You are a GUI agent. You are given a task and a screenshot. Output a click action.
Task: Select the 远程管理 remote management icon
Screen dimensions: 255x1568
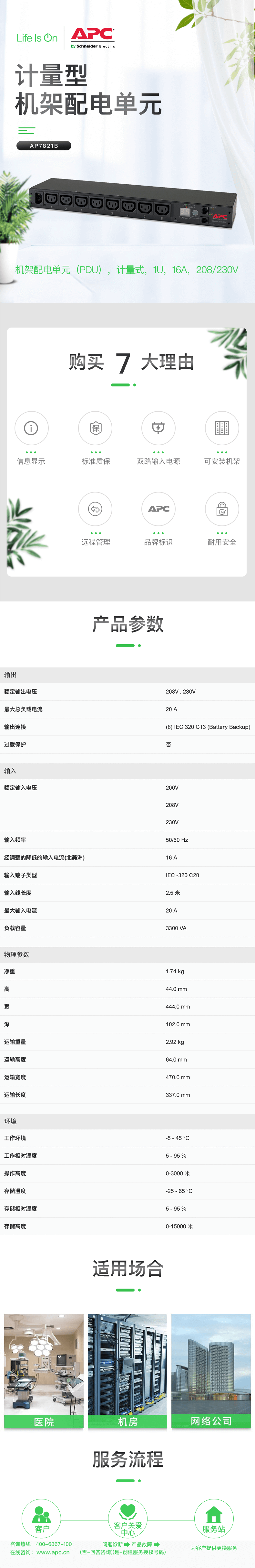(x=95, y=509)
